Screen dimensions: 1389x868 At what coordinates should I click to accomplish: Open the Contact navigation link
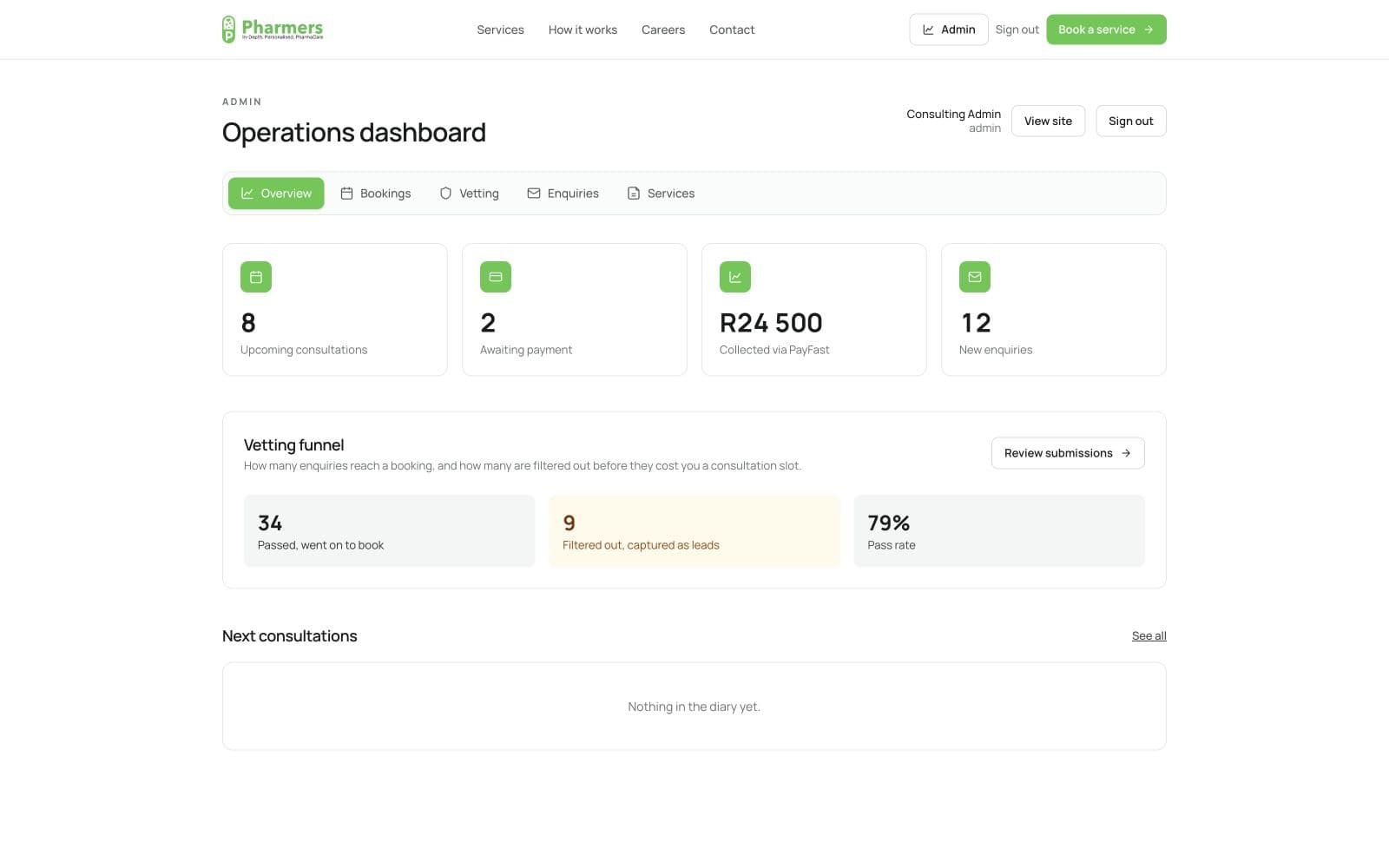[x=732, y=30]
